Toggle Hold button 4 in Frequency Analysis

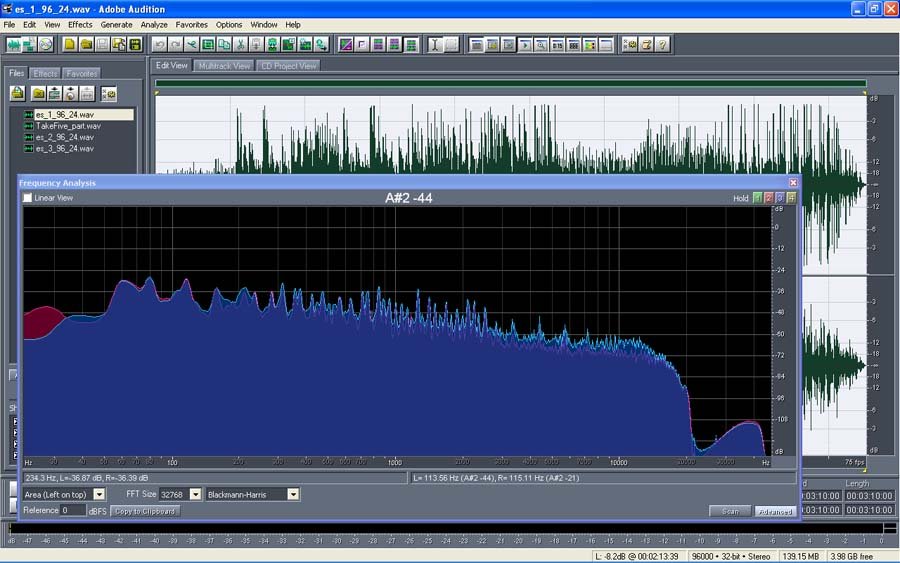[792, 198]
